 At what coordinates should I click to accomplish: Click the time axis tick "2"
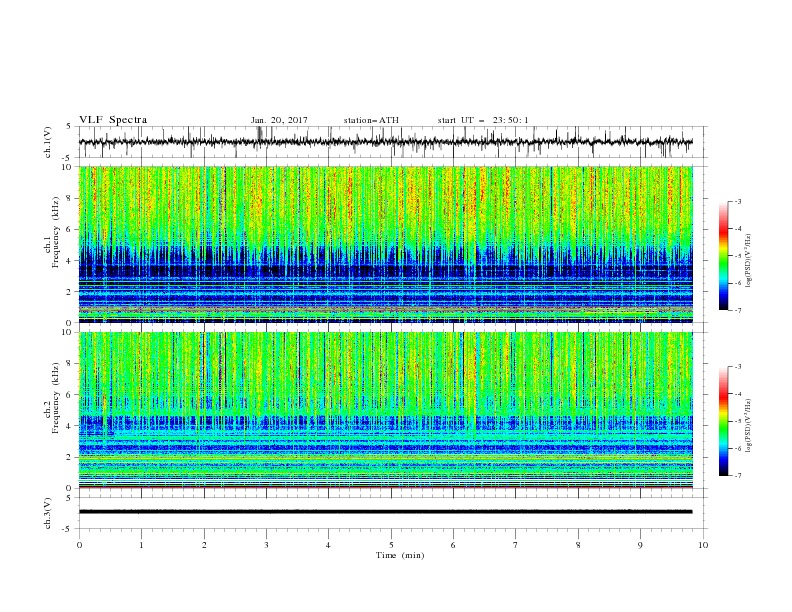pyautogui.click(x=204, y=545)
